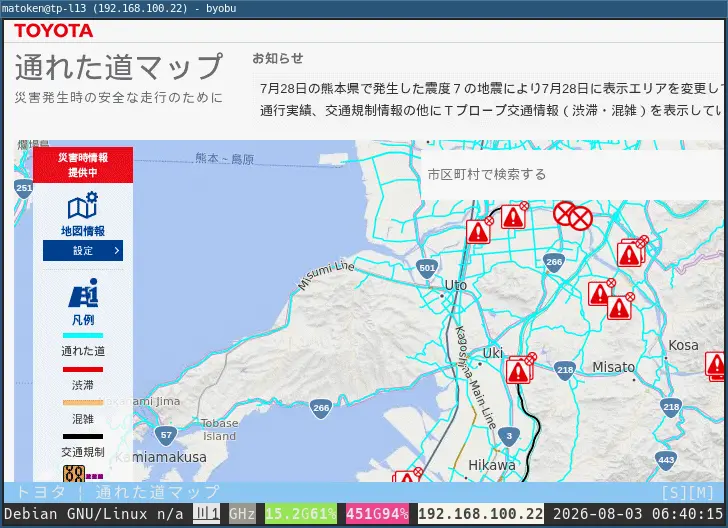
Task: Focus the 市区町村で検索する search field
Action: [x=572, y=175]
